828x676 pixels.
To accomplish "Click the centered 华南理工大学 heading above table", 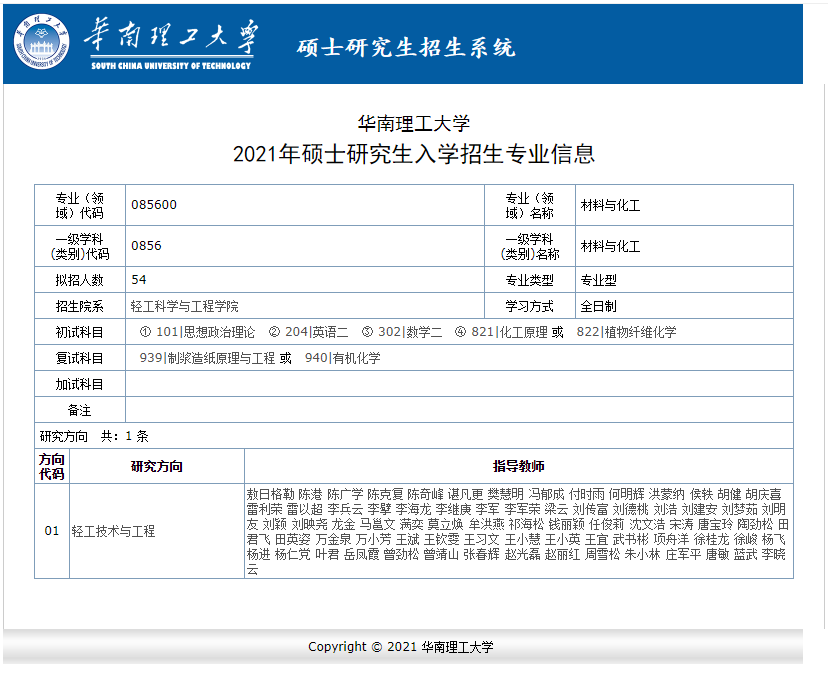I will 413,124.
